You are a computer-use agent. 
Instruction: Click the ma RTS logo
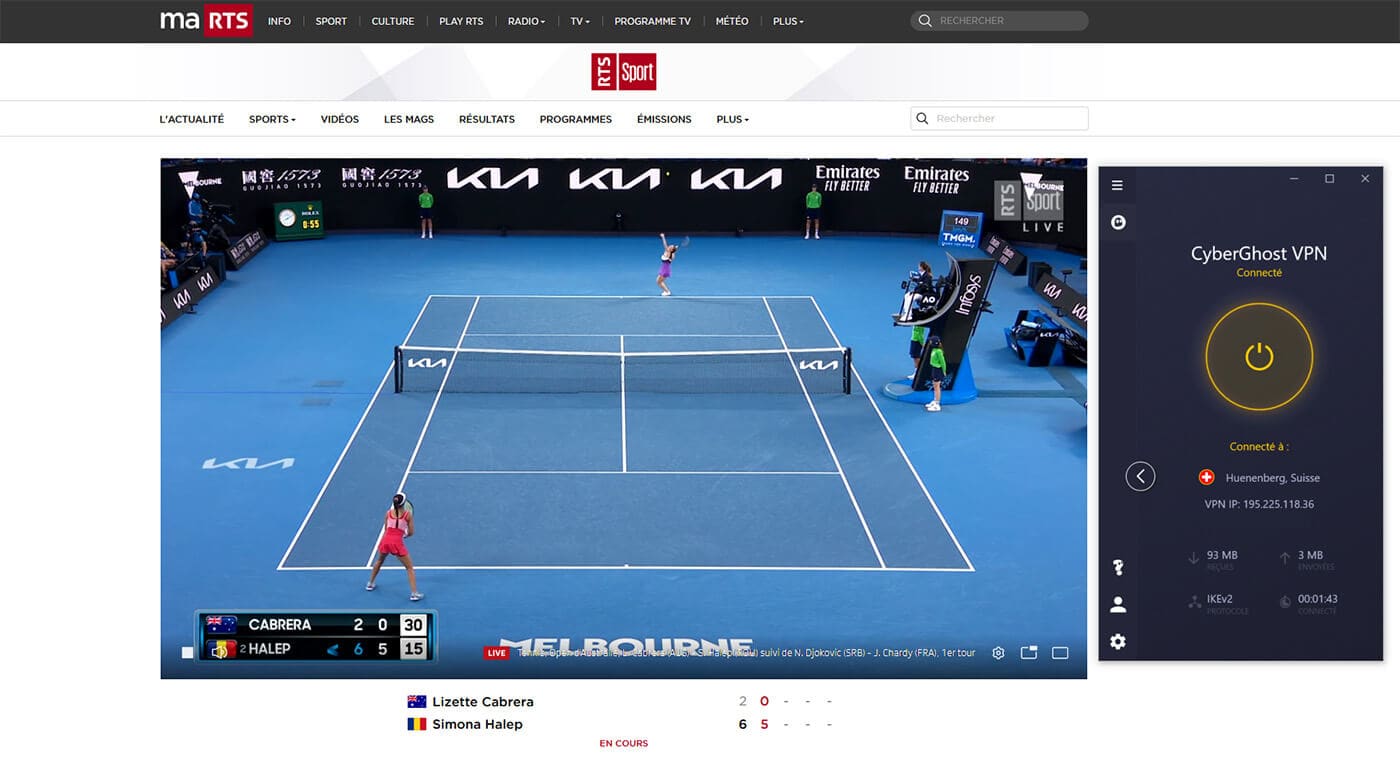[x=206, y=20]
